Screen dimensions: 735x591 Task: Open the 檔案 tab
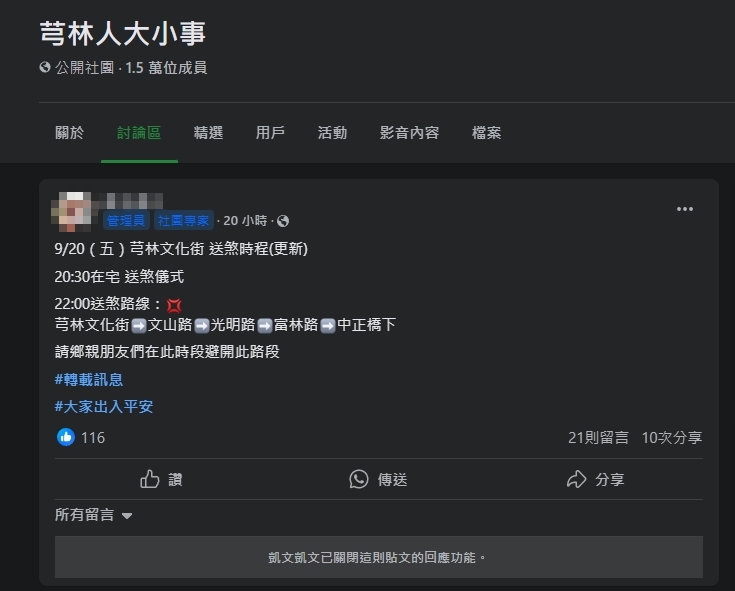click(486, 133)
